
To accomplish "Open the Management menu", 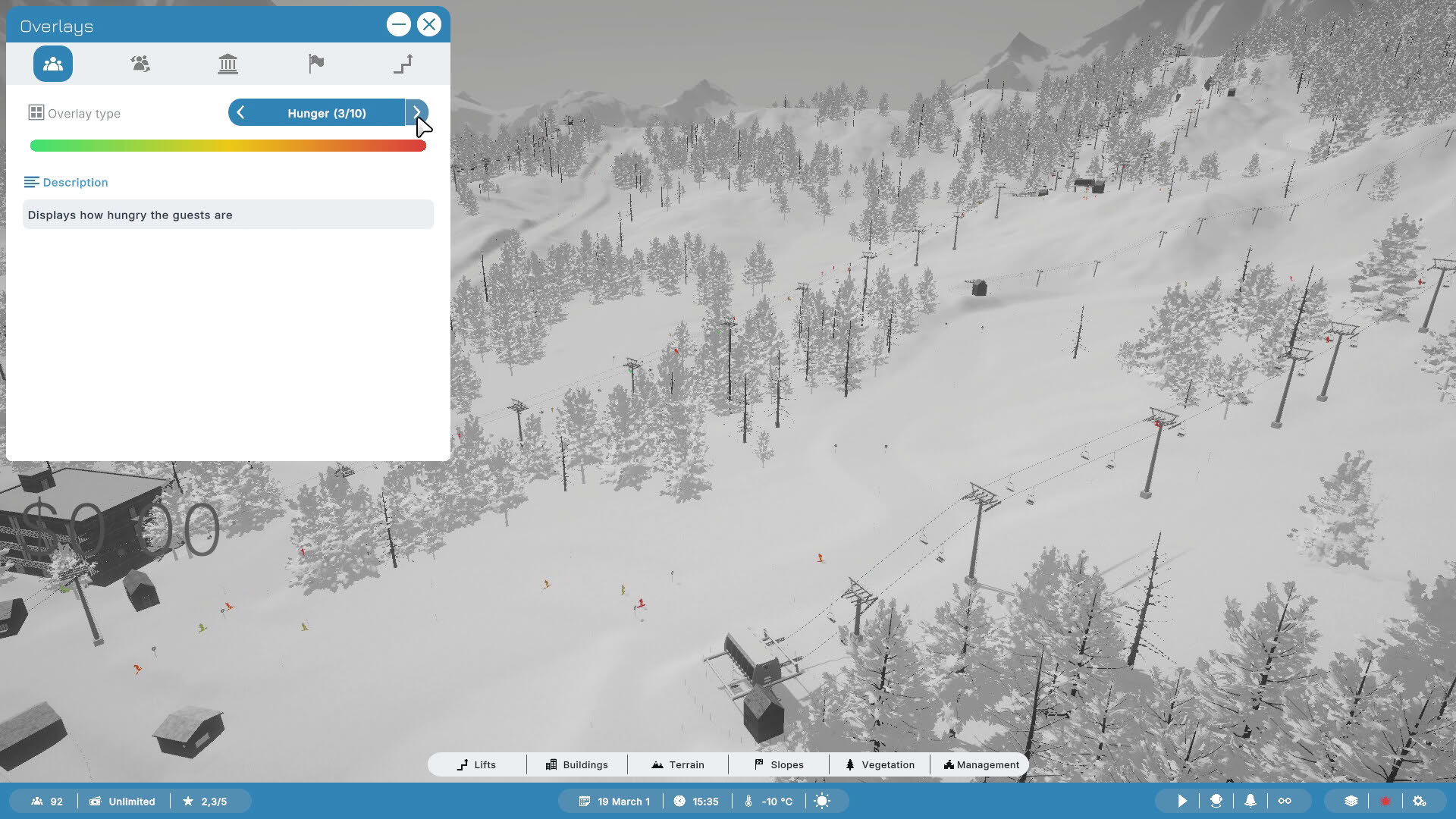I will (x=981, y=764).
